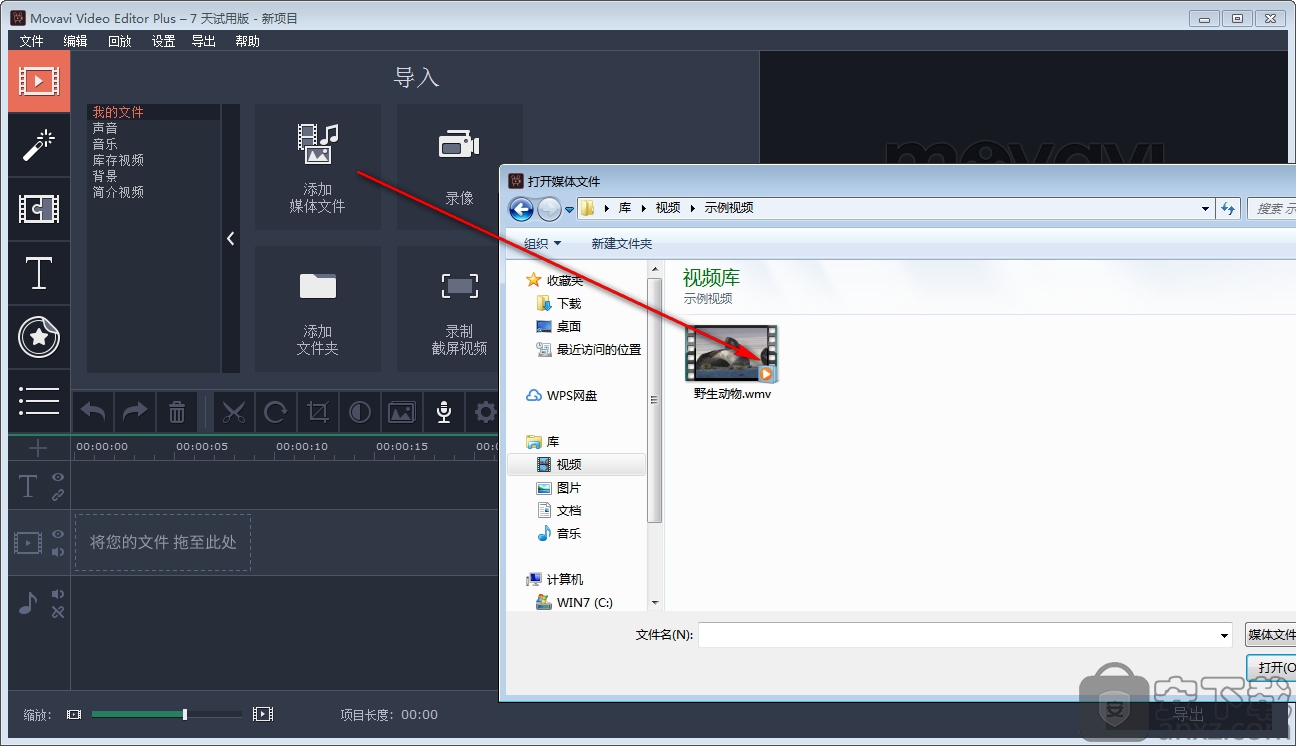Open recent locations arrow beside Forward
The image size is (1296, 746).
[569, 209]
